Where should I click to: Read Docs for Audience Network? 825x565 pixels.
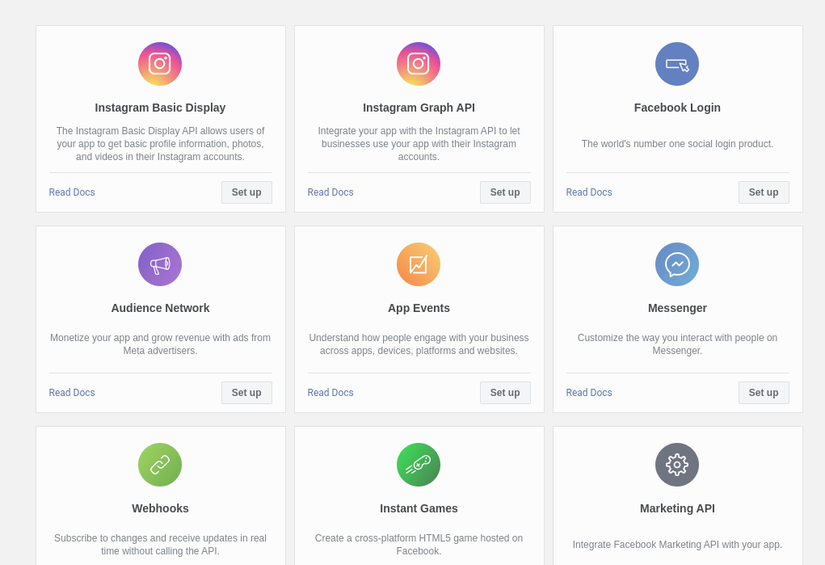coord(72,392)
